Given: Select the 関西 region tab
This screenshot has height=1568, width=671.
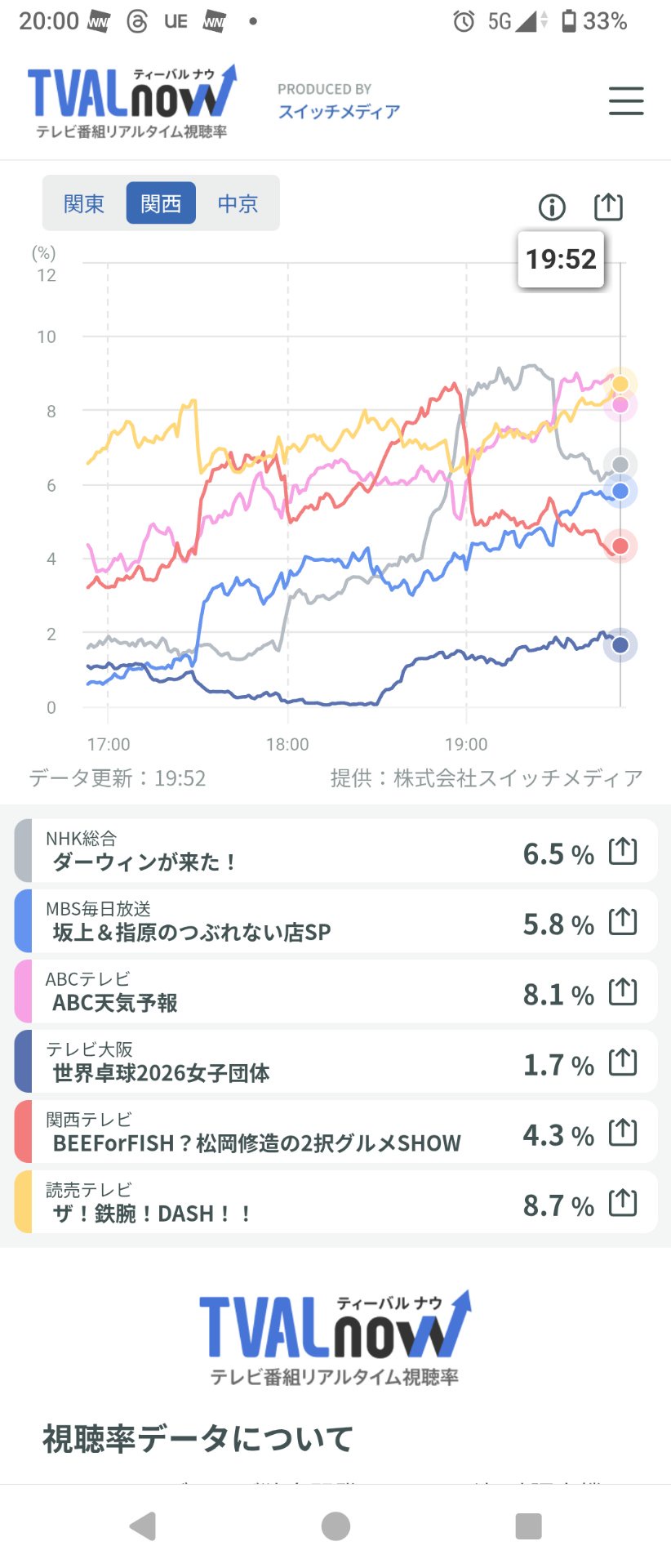Looking at the screenshot, I should click(x=161, y=203).
